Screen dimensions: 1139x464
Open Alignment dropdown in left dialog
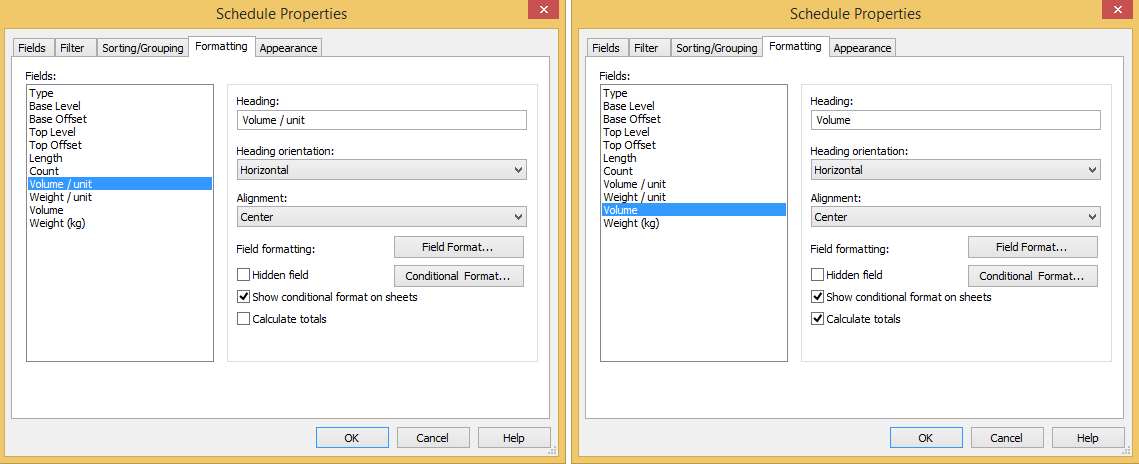pyautogui.click(x=381, y=217)
